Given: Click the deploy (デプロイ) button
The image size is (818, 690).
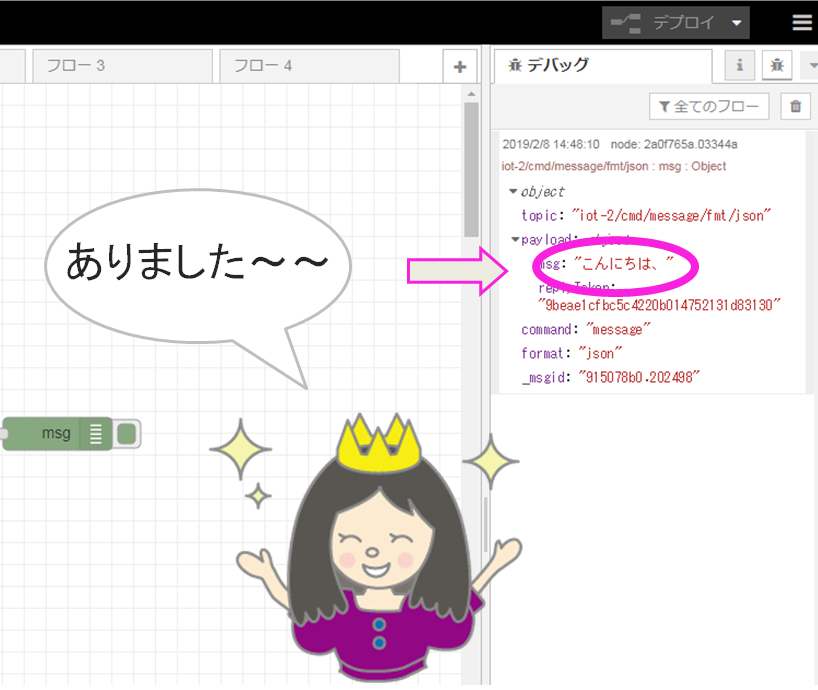Looking at the screenshot, I should tap(663, 22).
